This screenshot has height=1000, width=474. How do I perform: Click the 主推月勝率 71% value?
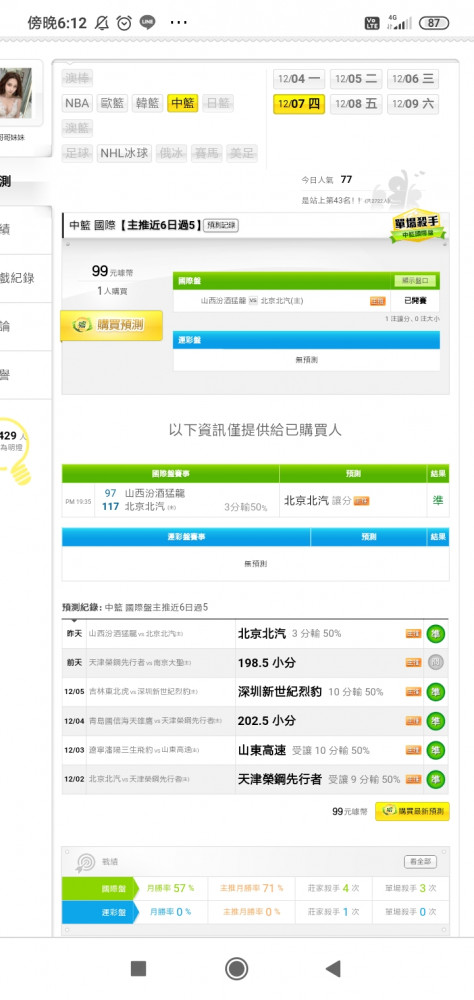252,888
